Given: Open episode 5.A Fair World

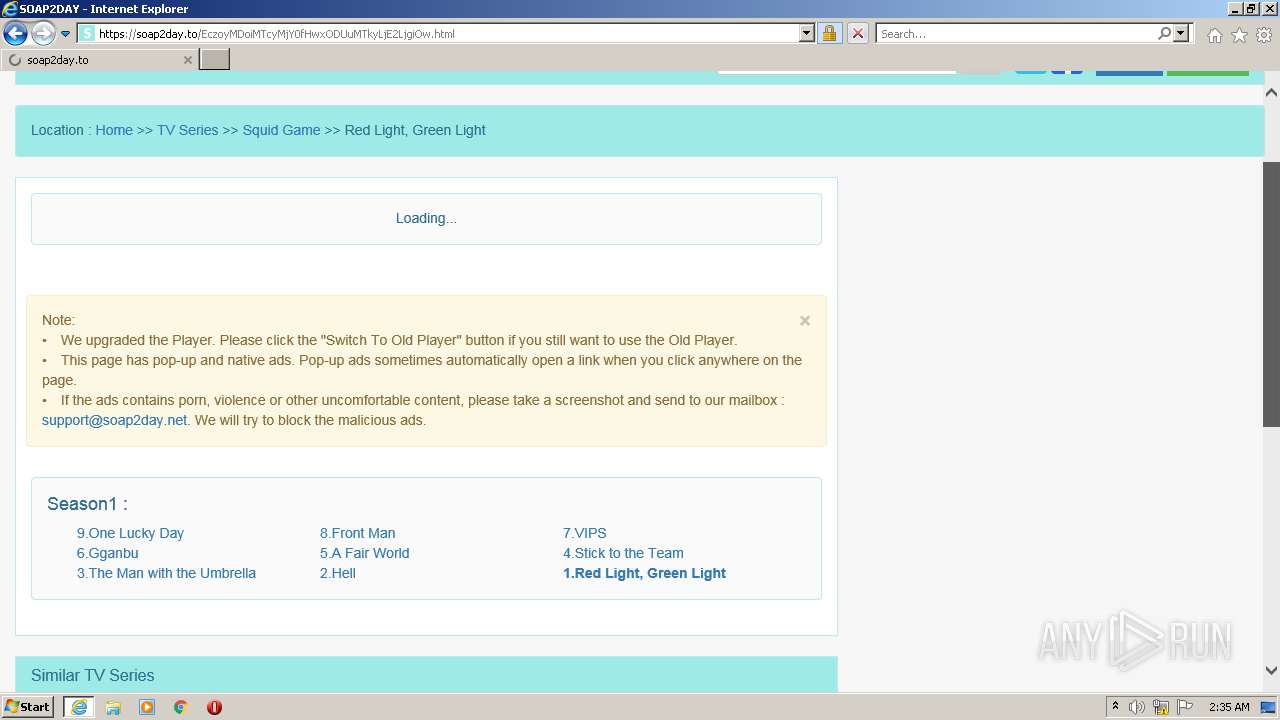Looking at the screenshot, I should (x=364, y=553).
